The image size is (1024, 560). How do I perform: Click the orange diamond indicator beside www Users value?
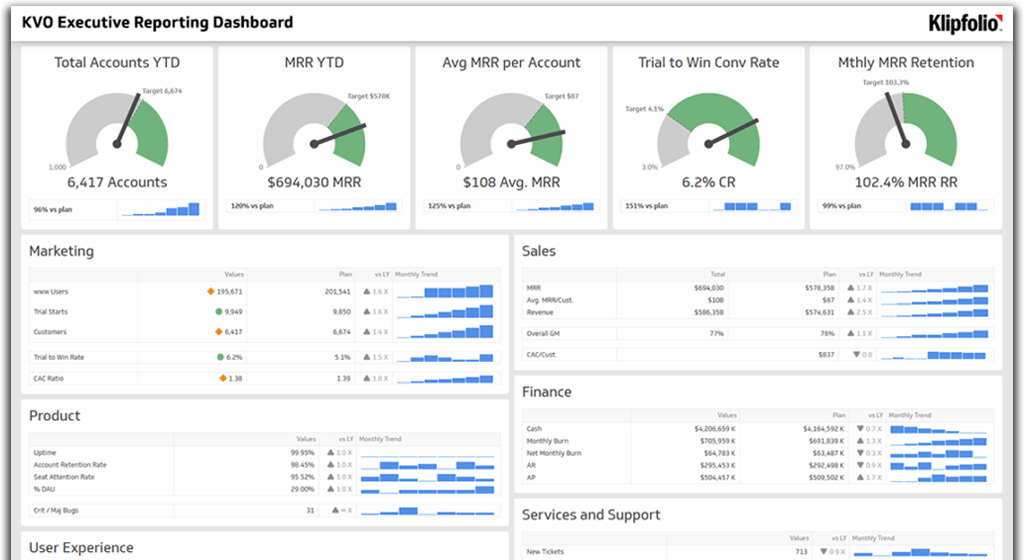coord(210,291)
